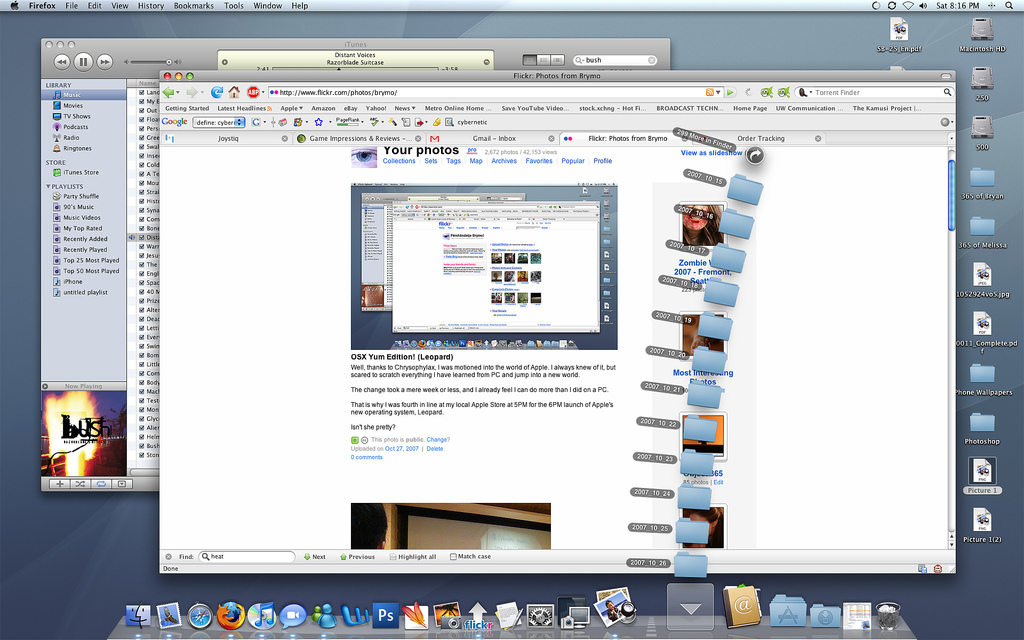Collapse the PLAYLISTS section triangle

pos(48,186)
